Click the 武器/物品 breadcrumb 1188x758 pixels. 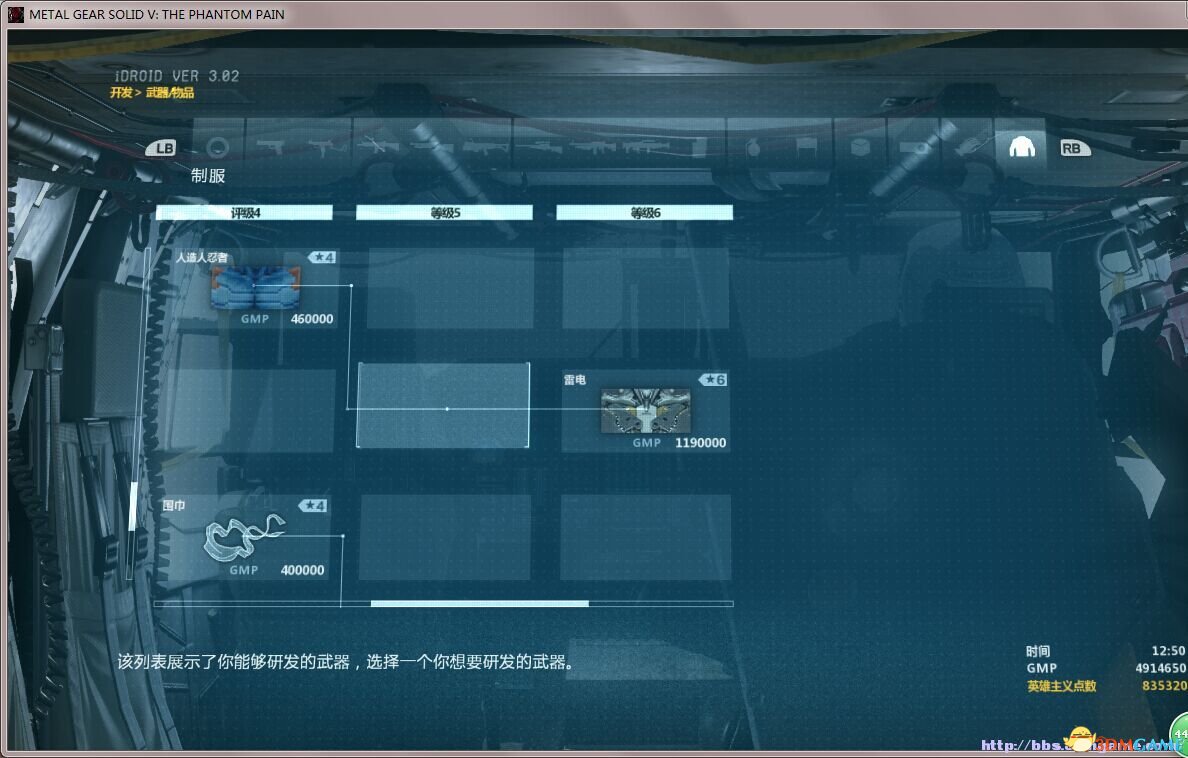click(x=170, y=92)
